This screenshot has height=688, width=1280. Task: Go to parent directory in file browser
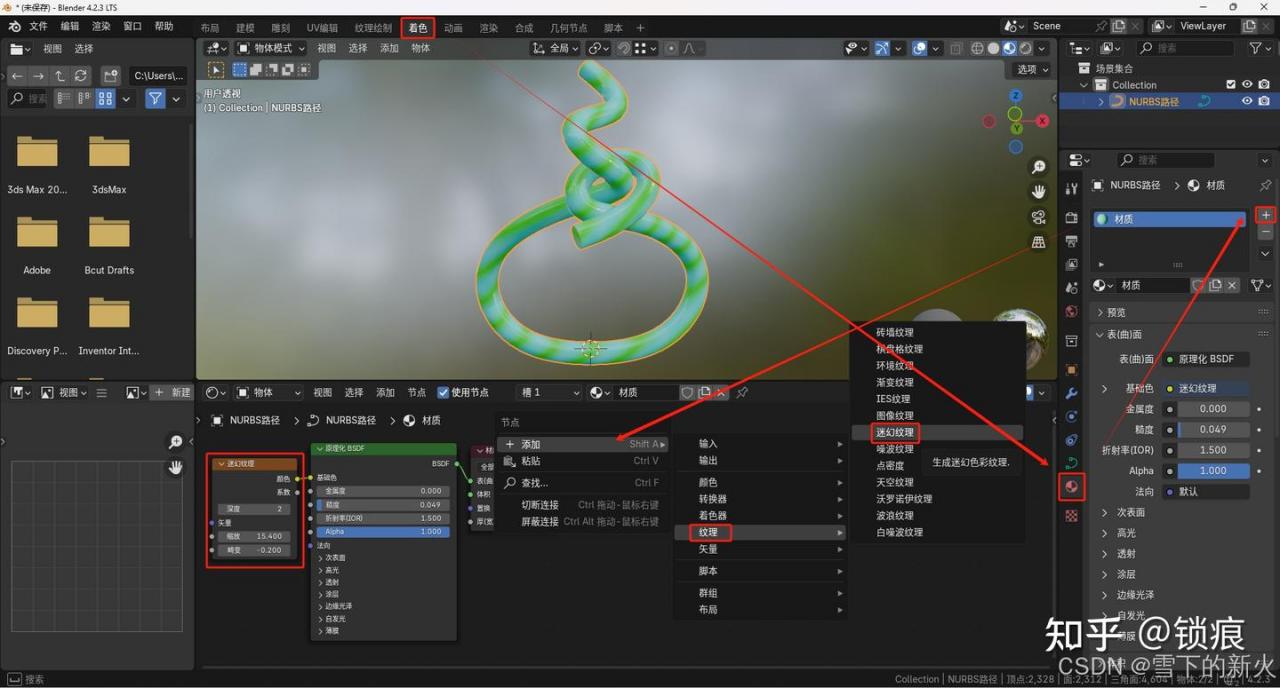coord(60,75)
